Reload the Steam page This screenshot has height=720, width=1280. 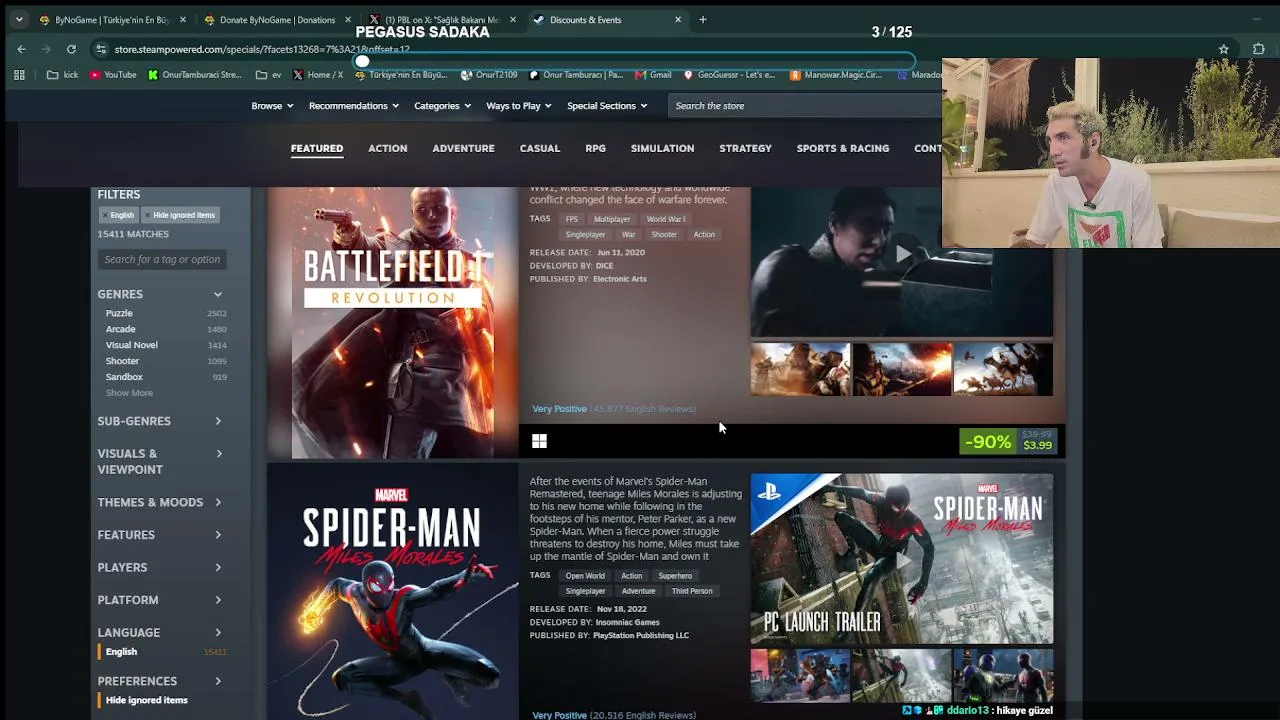pos(71,49)
